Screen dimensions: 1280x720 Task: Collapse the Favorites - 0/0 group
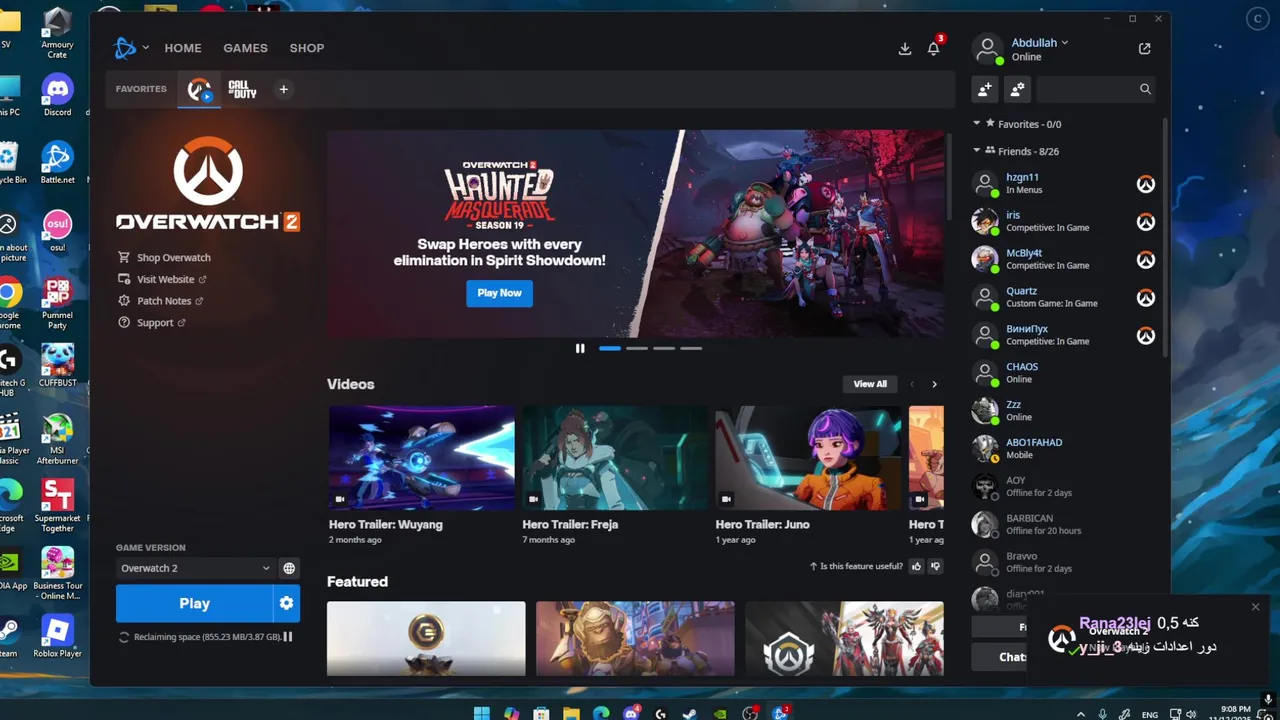(977, 124)
